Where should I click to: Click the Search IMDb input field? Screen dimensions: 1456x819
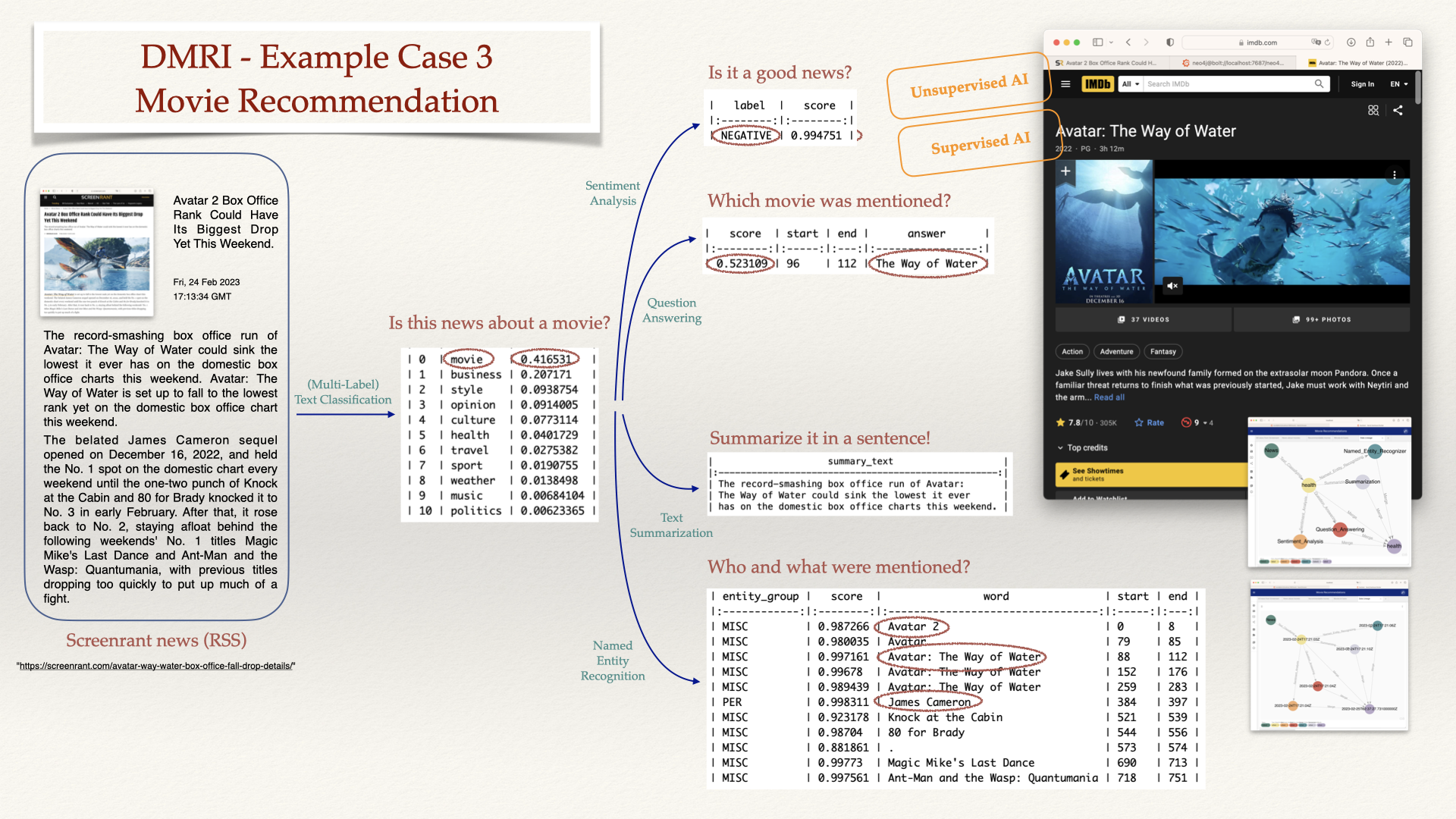click(x=1228, y=84)
